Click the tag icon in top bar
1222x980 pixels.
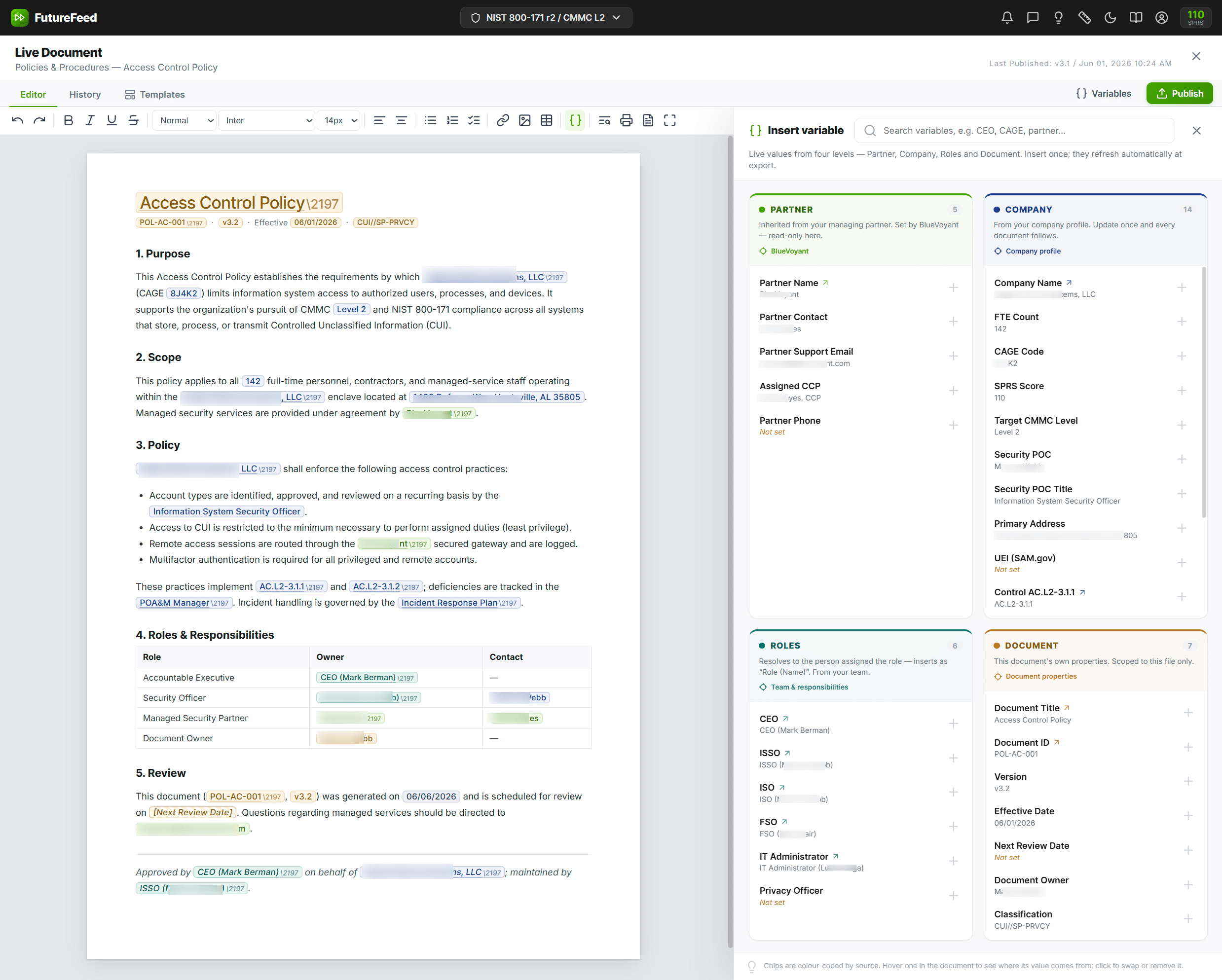[x=1084, y=18]
